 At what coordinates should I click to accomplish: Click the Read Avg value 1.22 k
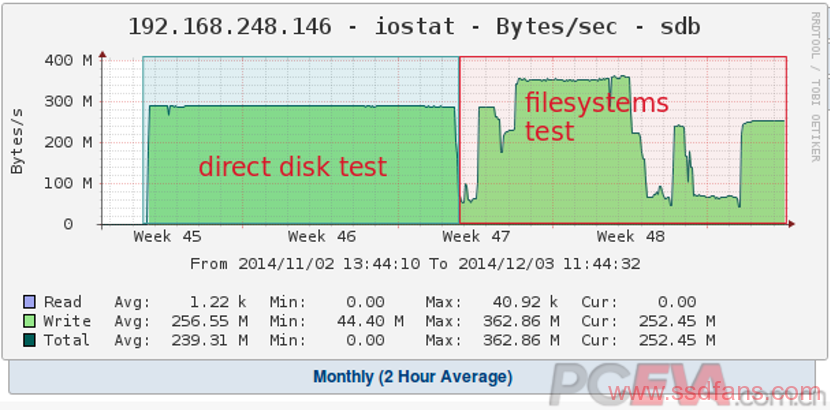pyautogui.click(x=218, y=302)
